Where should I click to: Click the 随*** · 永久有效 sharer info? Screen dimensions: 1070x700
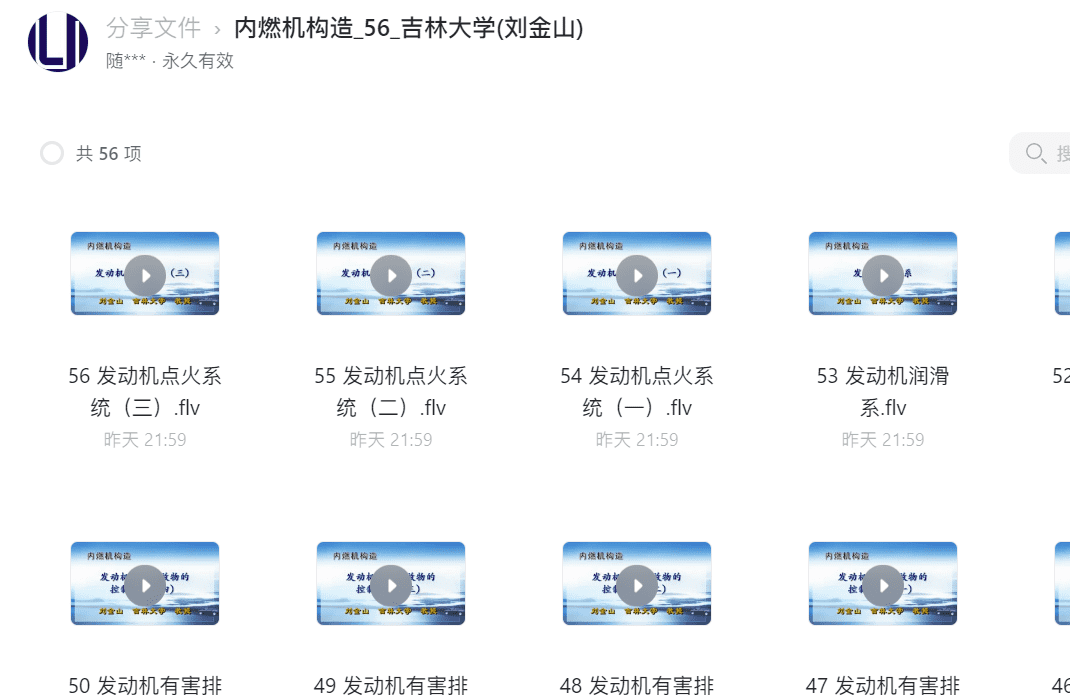tap(170, 61)
